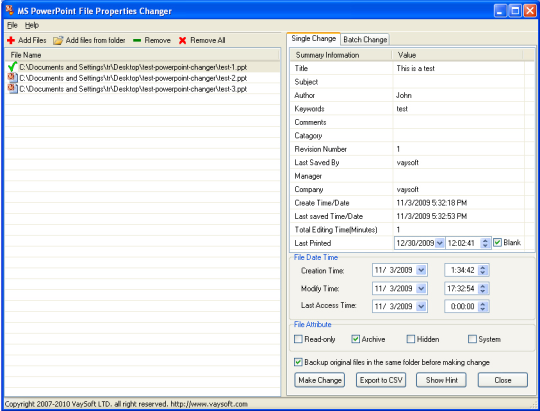Click the Export to CSV button
Screen dimensions: 540x411
tap(381, 380)
